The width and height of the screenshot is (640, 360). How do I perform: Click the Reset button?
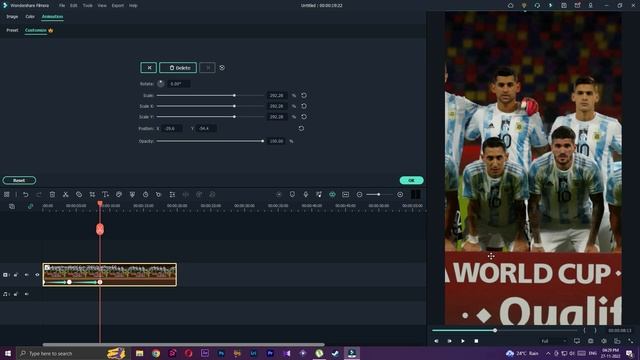tap(19, 180)
